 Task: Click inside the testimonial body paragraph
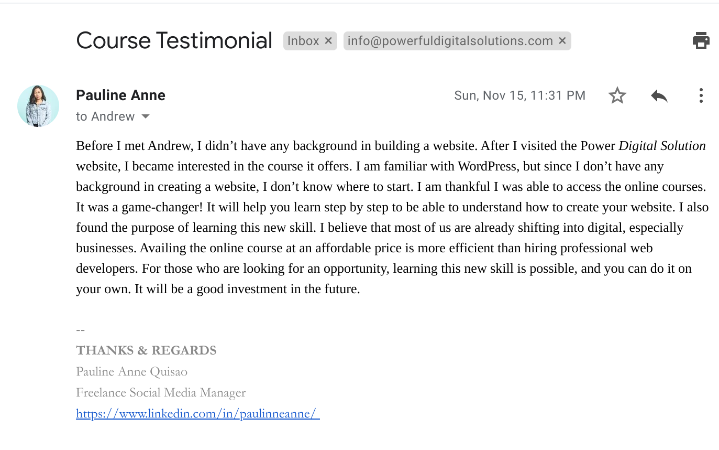(x=390, y=217)
